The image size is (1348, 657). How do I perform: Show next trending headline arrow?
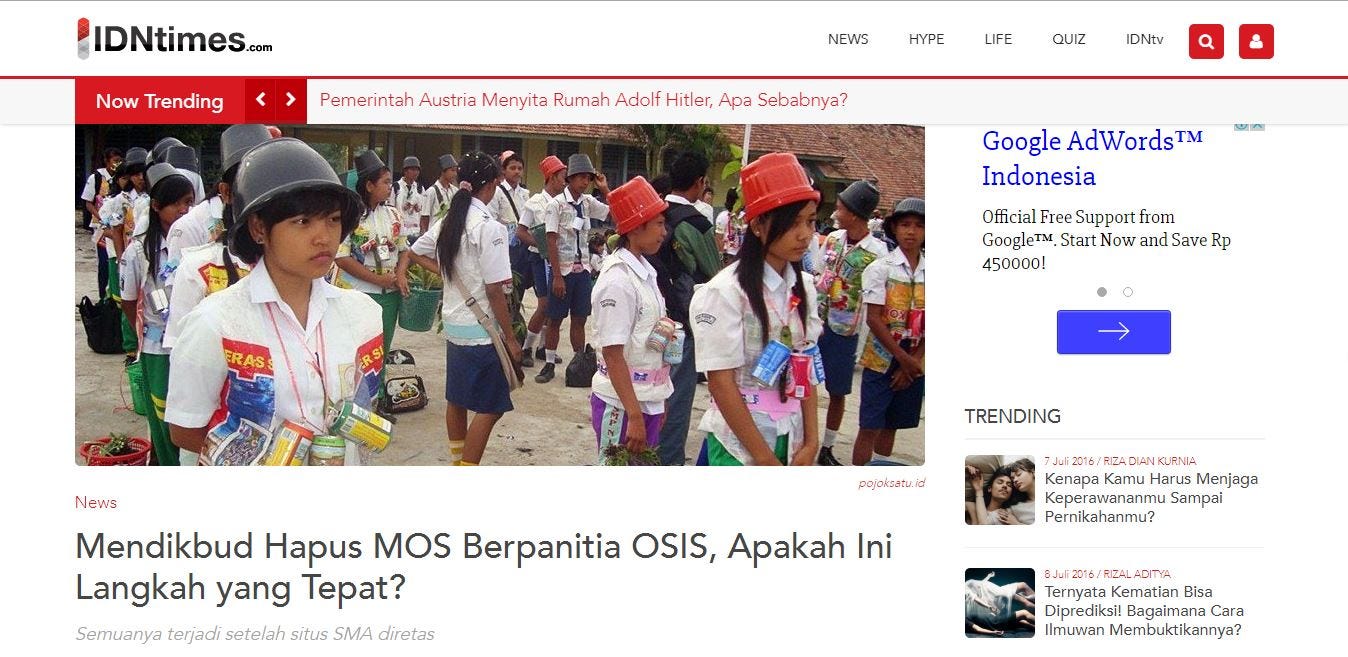(x=291, y=100)
